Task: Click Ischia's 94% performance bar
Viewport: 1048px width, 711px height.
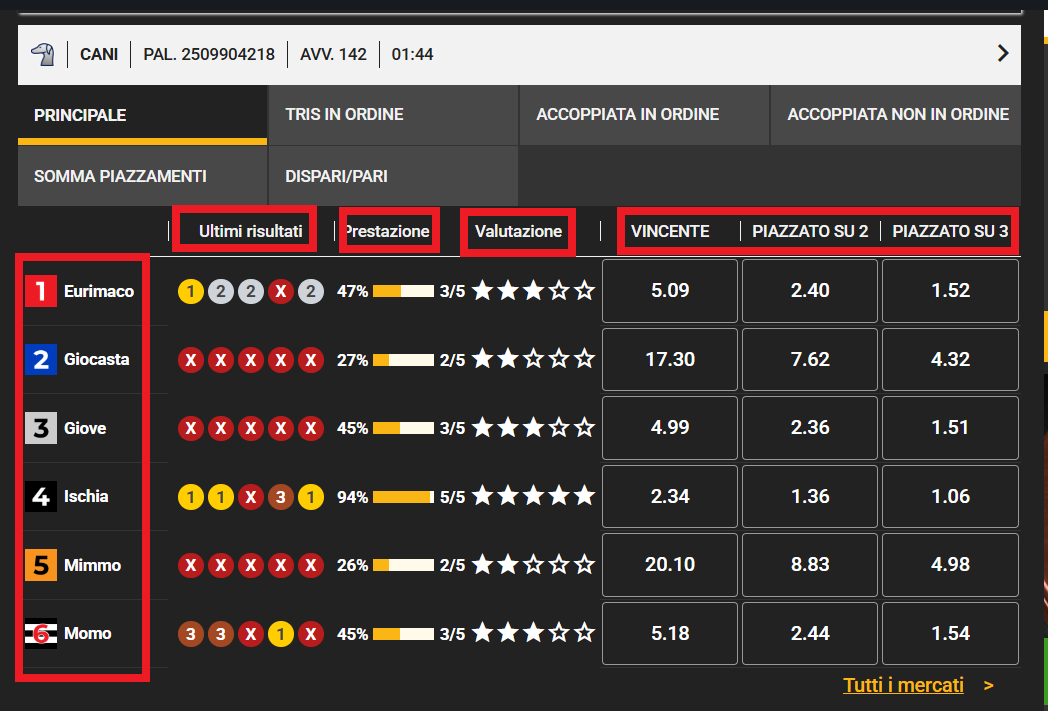Action: (x=403, y=497)
